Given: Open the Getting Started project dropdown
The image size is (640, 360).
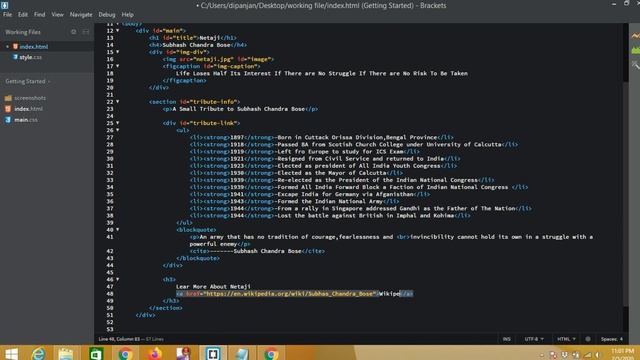Looking at the screenshot, I should (28, 81).
